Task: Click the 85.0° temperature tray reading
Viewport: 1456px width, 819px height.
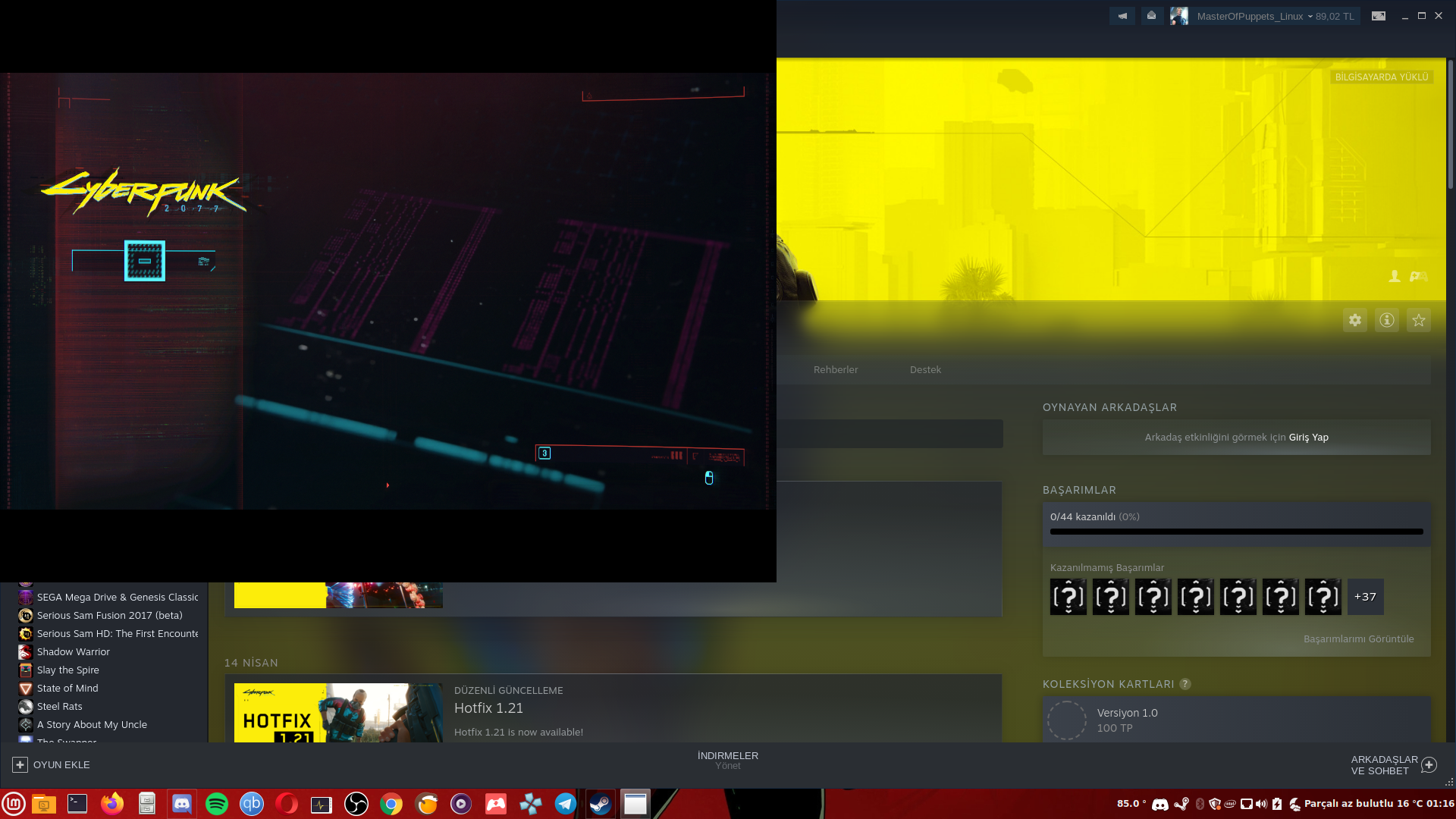Action: coord(1131,804)
